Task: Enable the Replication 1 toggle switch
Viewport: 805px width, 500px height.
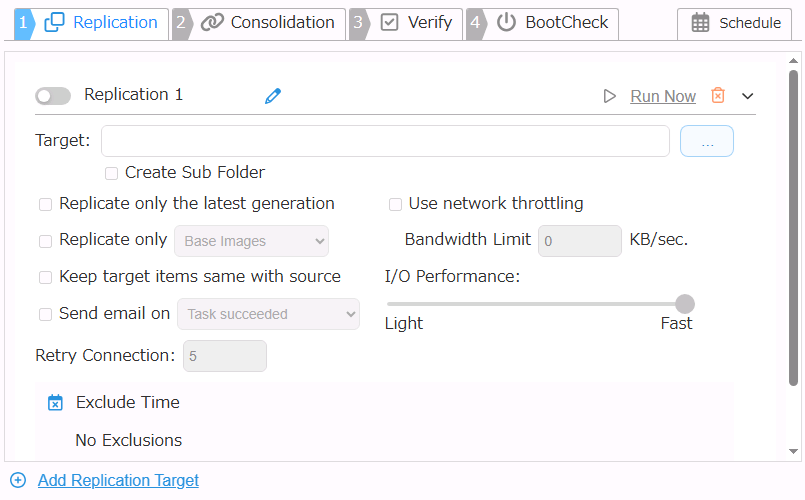Action: 53,96
